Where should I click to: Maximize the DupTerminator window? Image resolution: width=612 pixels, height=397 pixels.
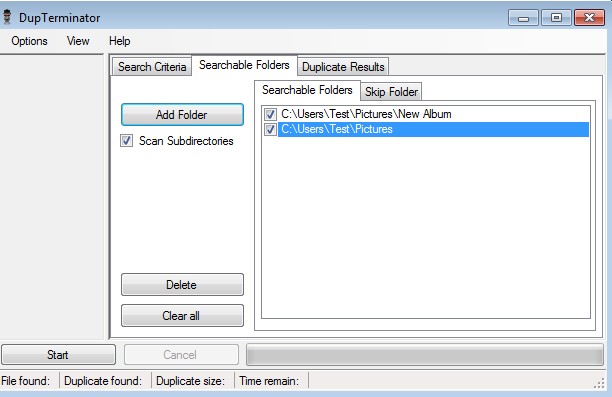(x=556, y=18)
